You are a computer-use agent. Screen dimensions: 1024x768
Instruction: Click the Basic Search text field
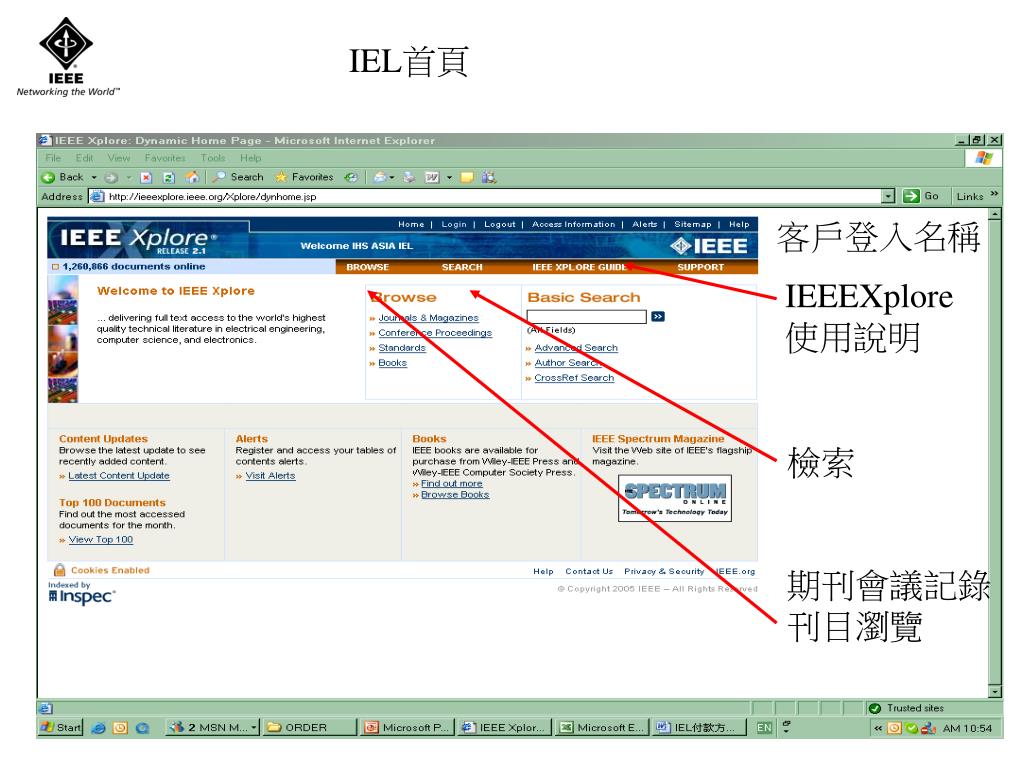(x=586, y=317)
